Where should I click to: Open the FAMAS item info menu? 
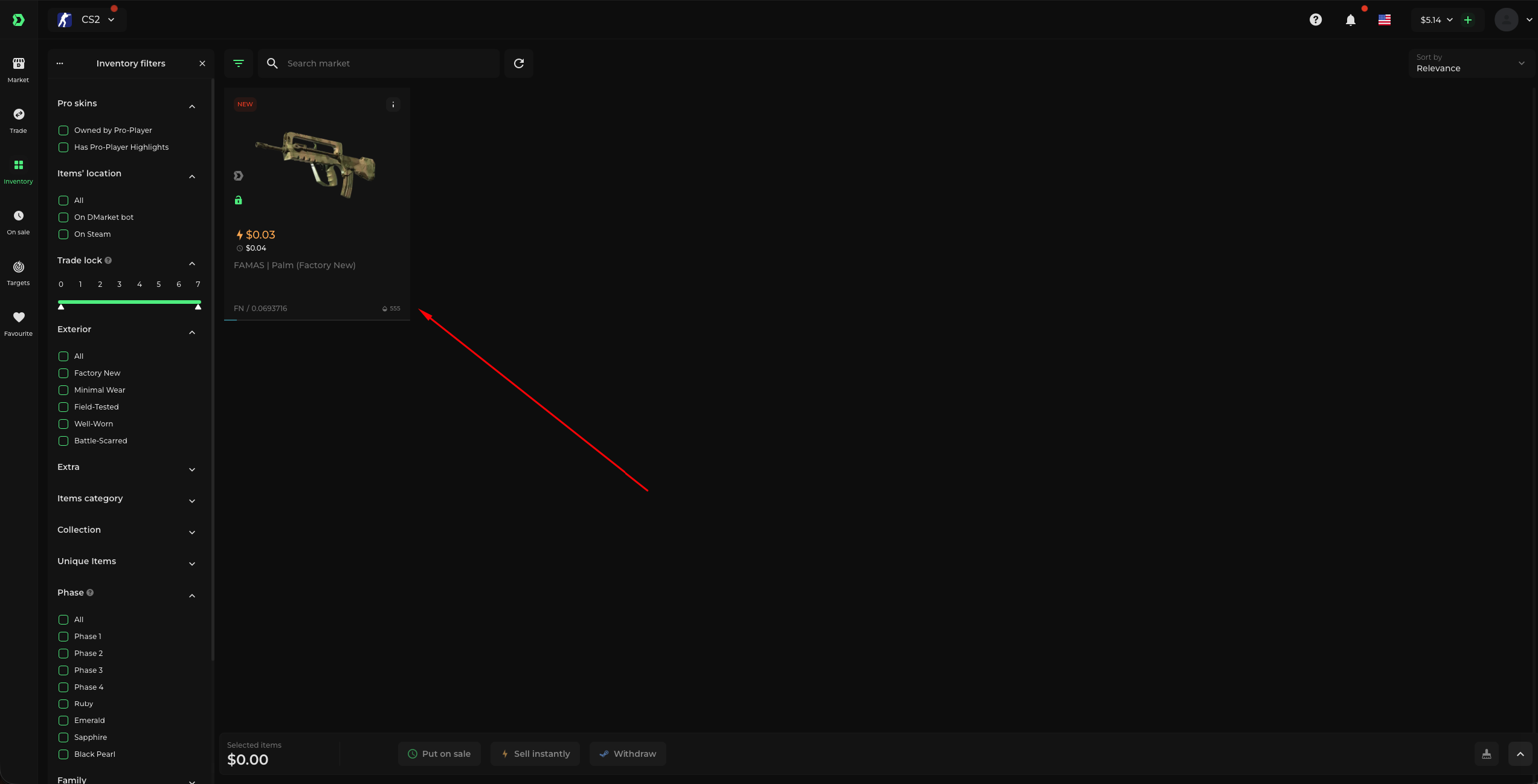coord(393,104)
